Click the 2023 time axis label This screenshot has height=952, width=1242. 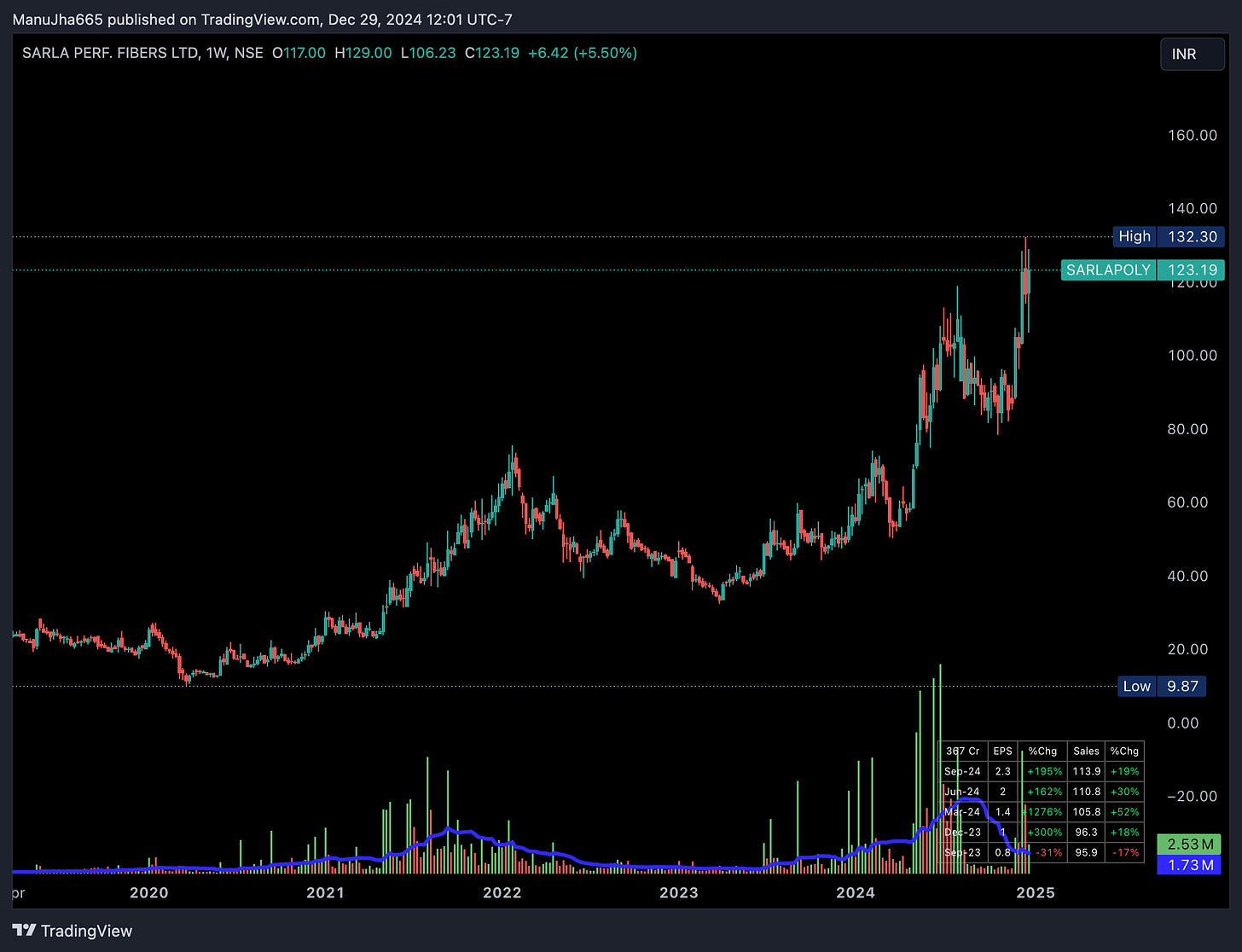(678, 892)
